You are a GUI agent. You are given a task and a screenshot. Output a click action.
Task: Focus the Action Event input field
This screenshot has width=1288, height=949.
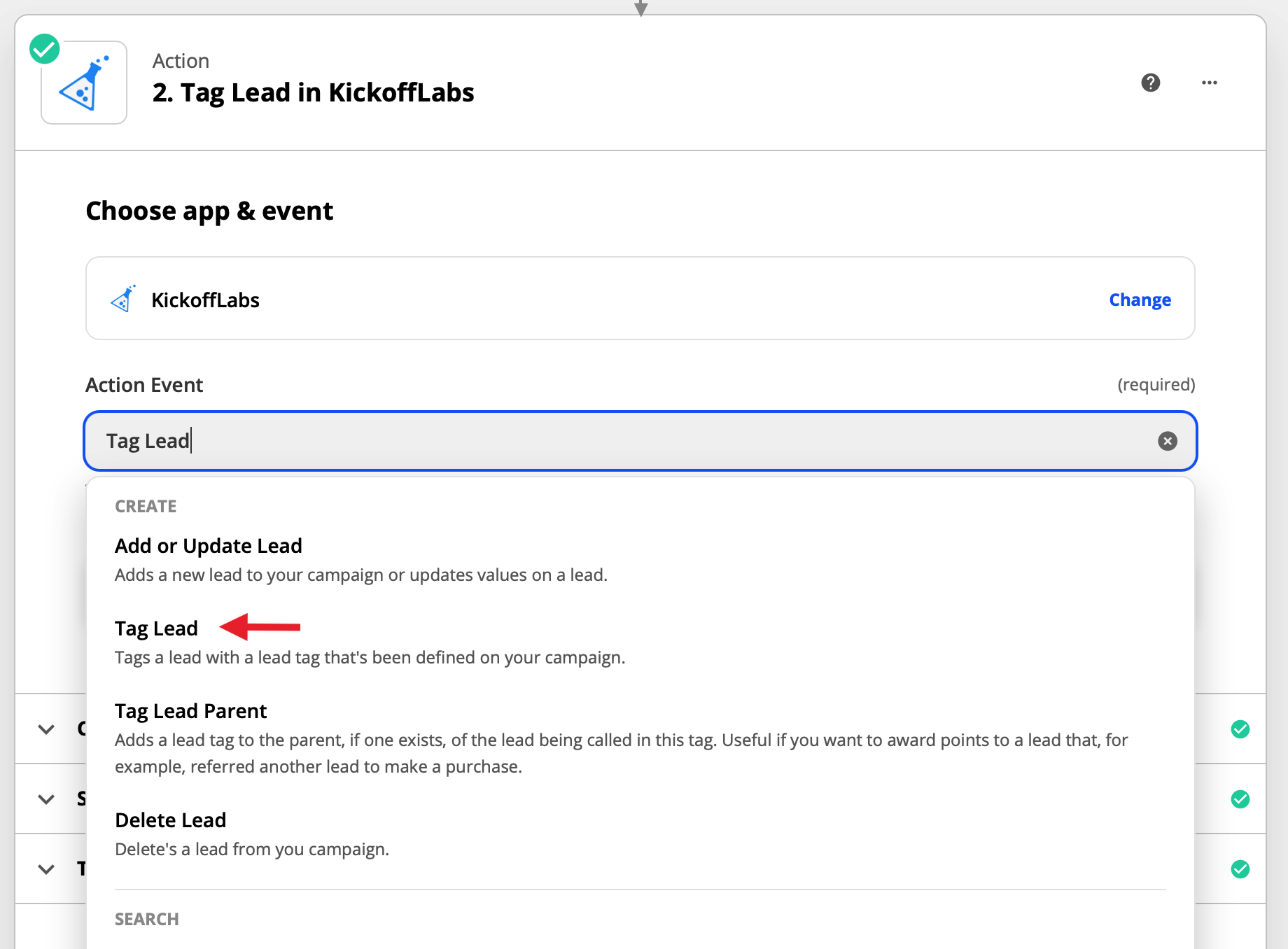pos(640,441)
